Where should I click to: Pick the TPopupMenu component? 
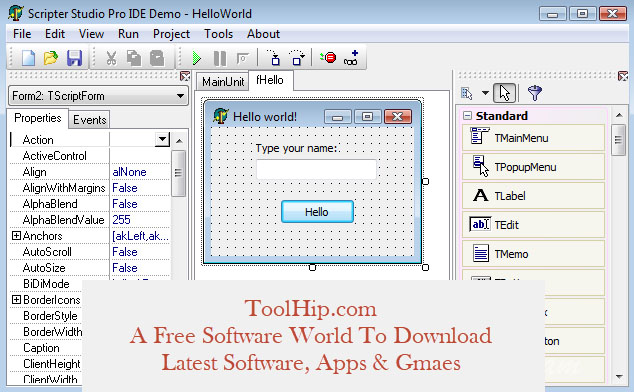[533, 167]
